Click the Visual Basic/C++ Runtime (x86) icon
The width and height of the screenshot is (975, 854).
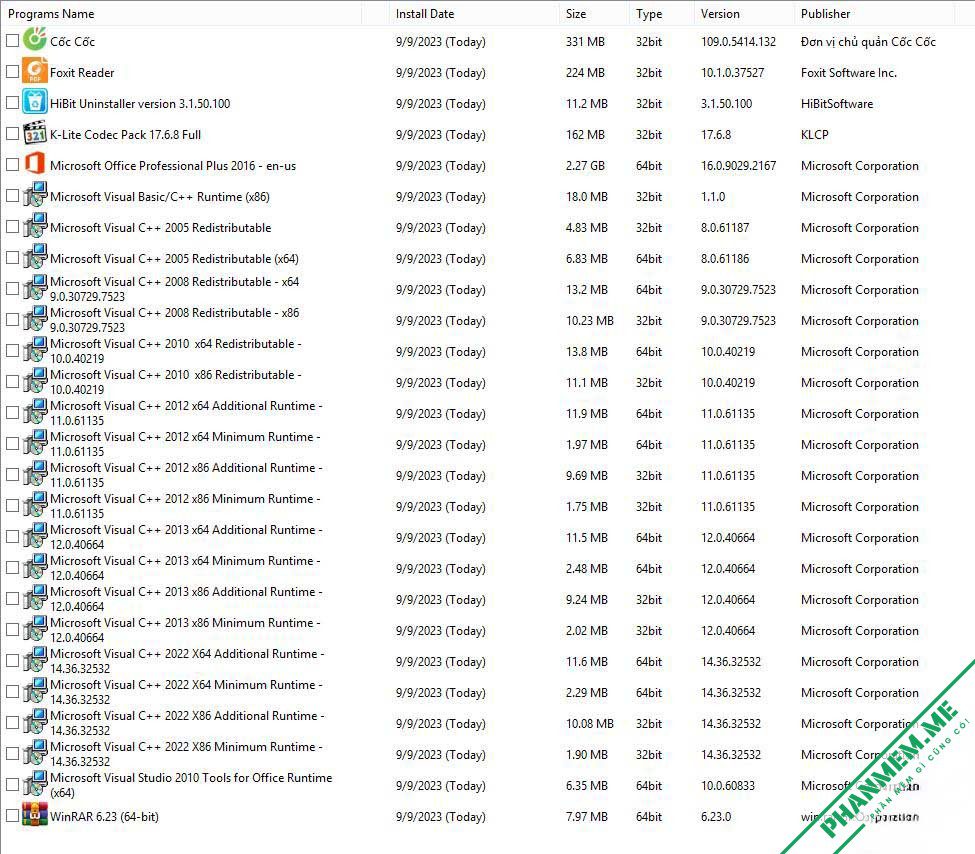click(35, 195)
